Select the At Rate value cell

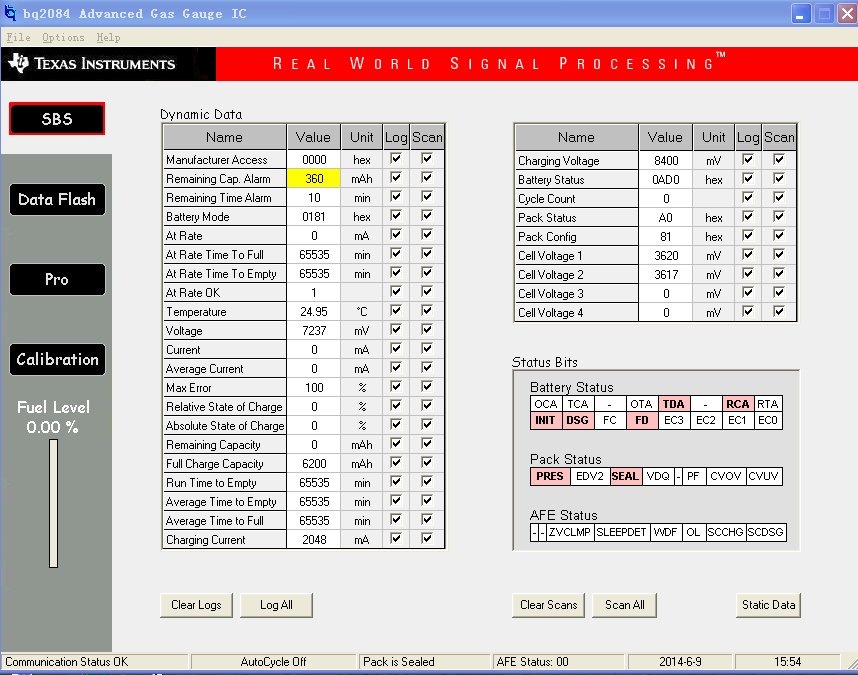(x=314, y=236)
